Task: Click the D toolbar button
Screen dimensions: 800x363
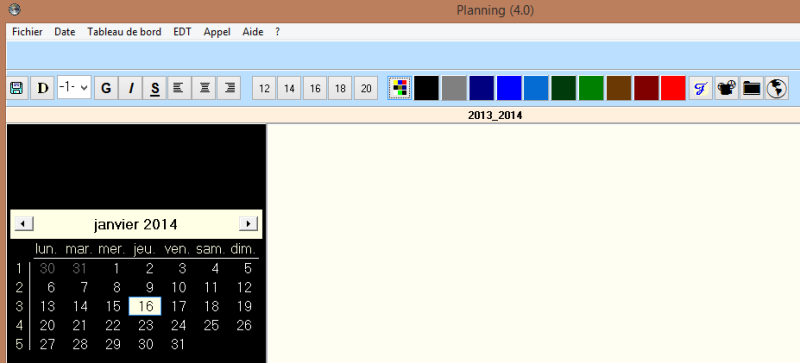Action: (x=43, y=88)
